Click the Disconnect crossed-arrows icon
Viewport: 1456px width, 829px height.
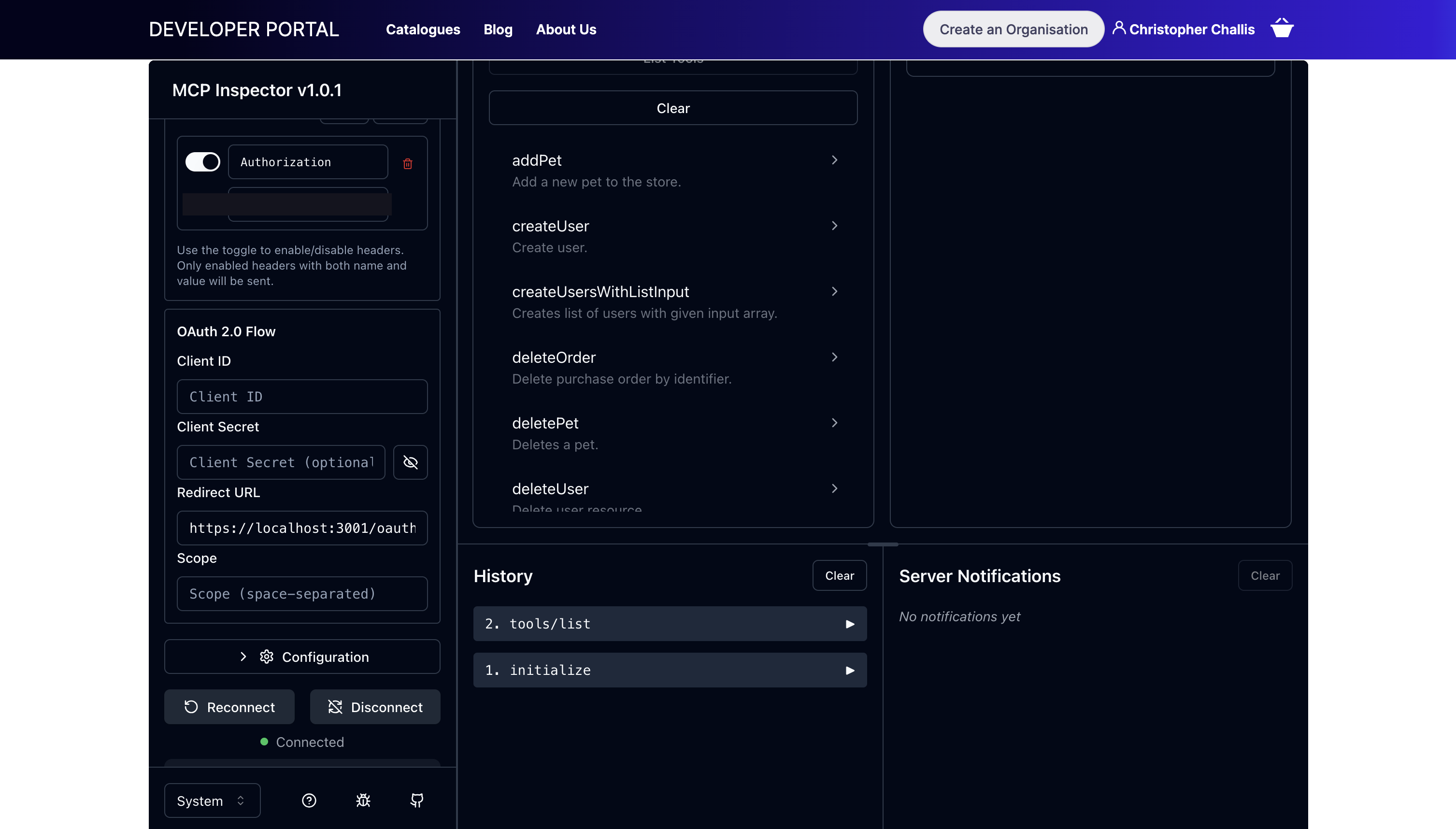(335, 707)
